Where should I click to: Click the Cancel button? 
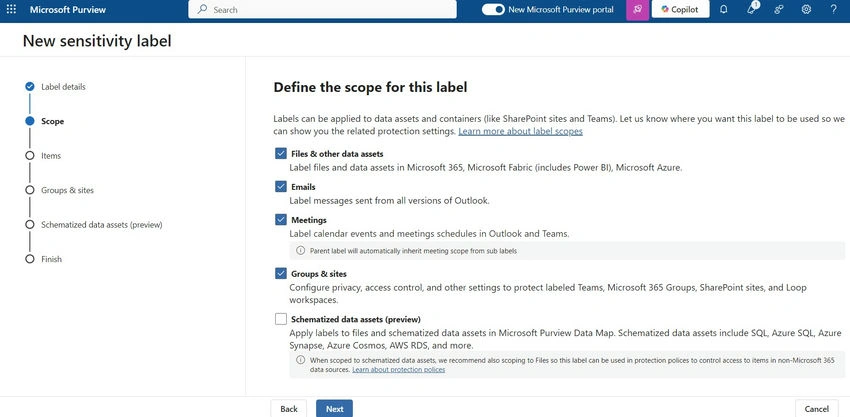[816, 408]
